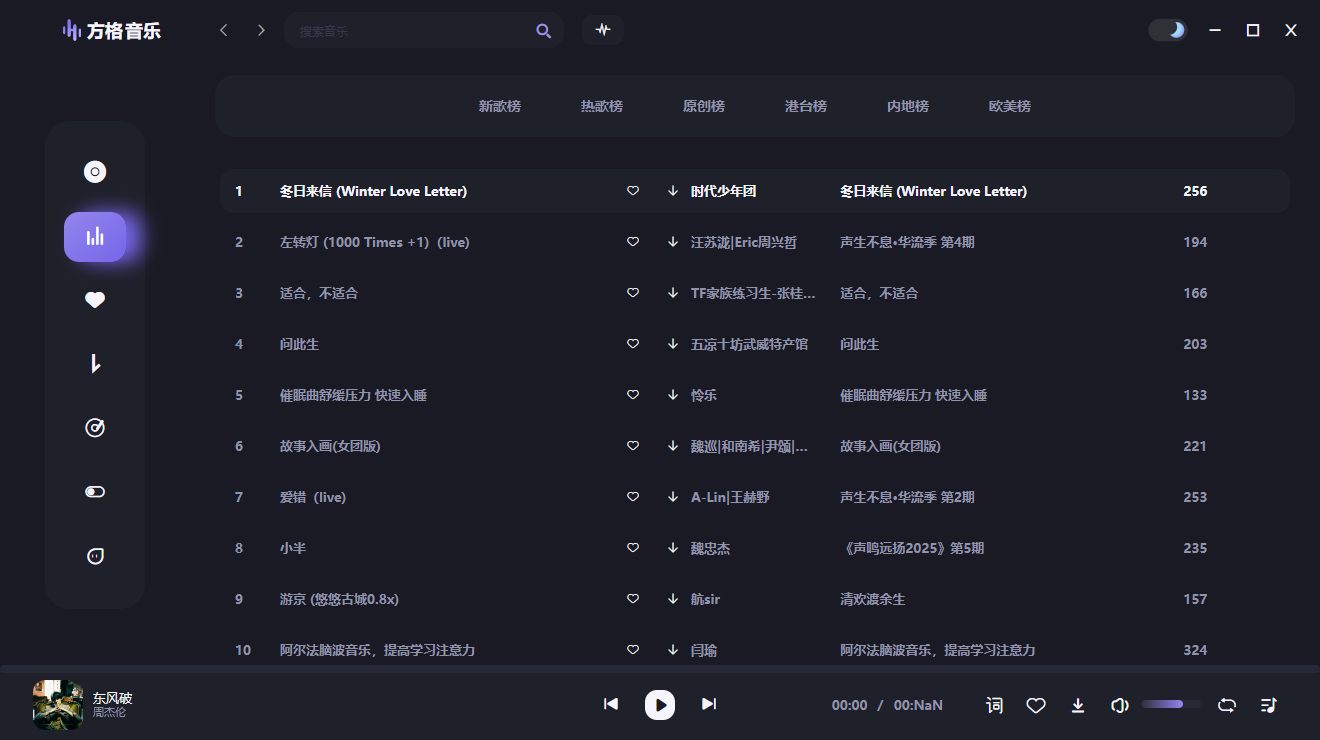Screen dimensions: 1320x740
Task: Open the play queue icon in player bar
Action: coord(1270,705)
